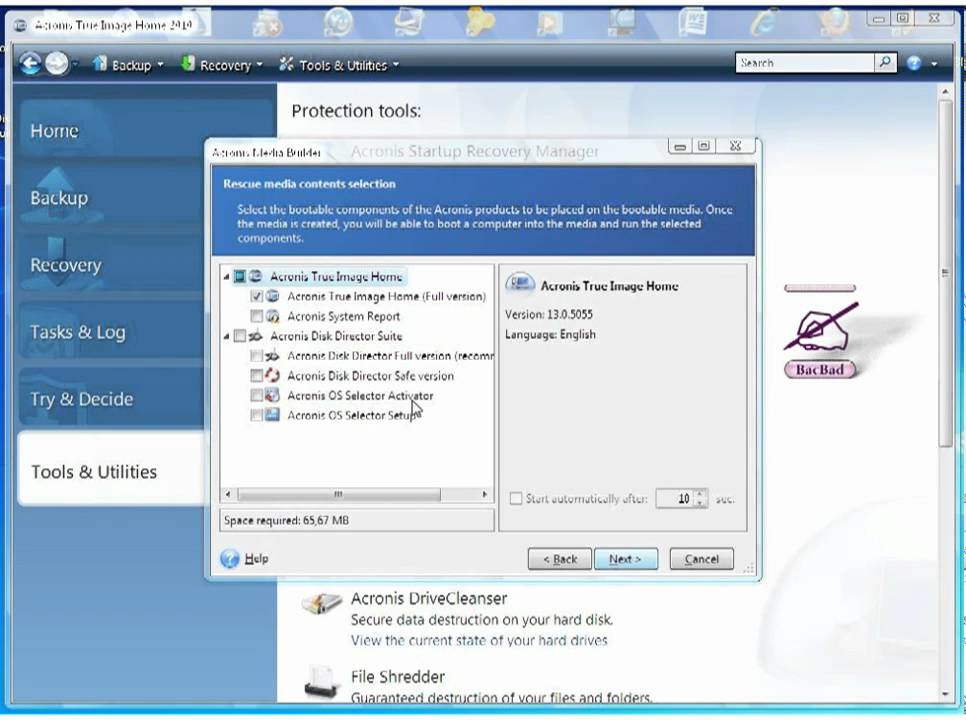Click the Cancel button in the dialog

coord(702,559)
